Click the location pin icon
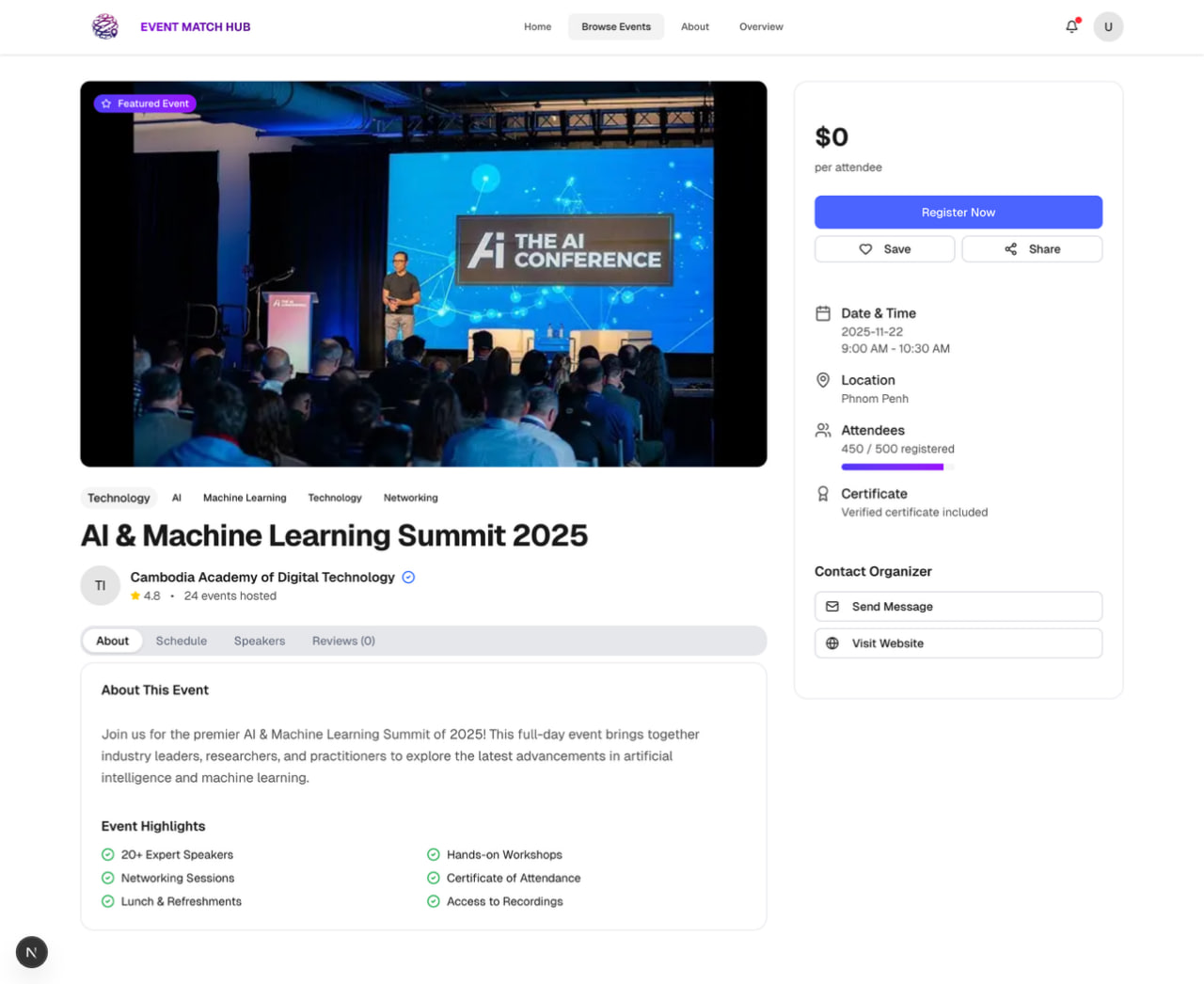 (x=823, y=380)
